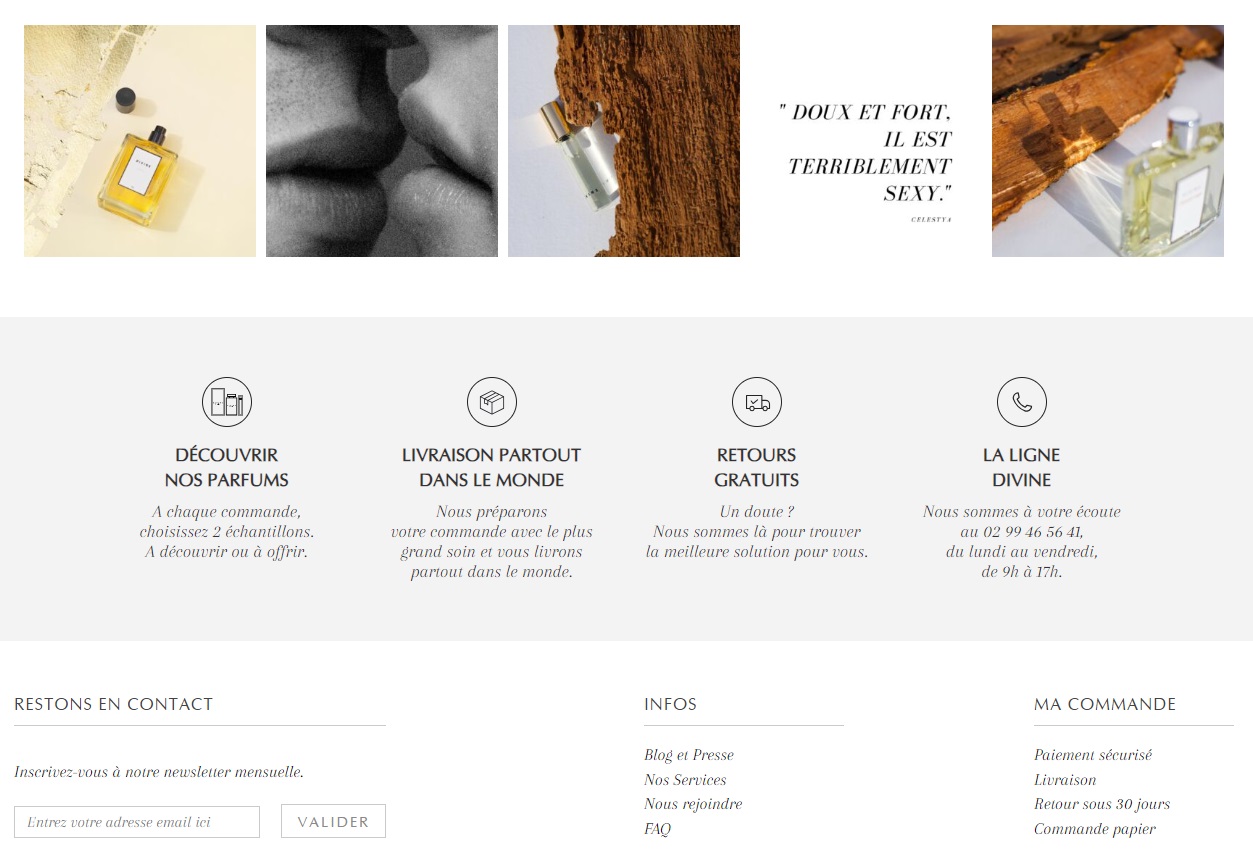Screen dimensions: 1253x863
Task: Open the Blog et Presse link
Action: coord(689,755)
